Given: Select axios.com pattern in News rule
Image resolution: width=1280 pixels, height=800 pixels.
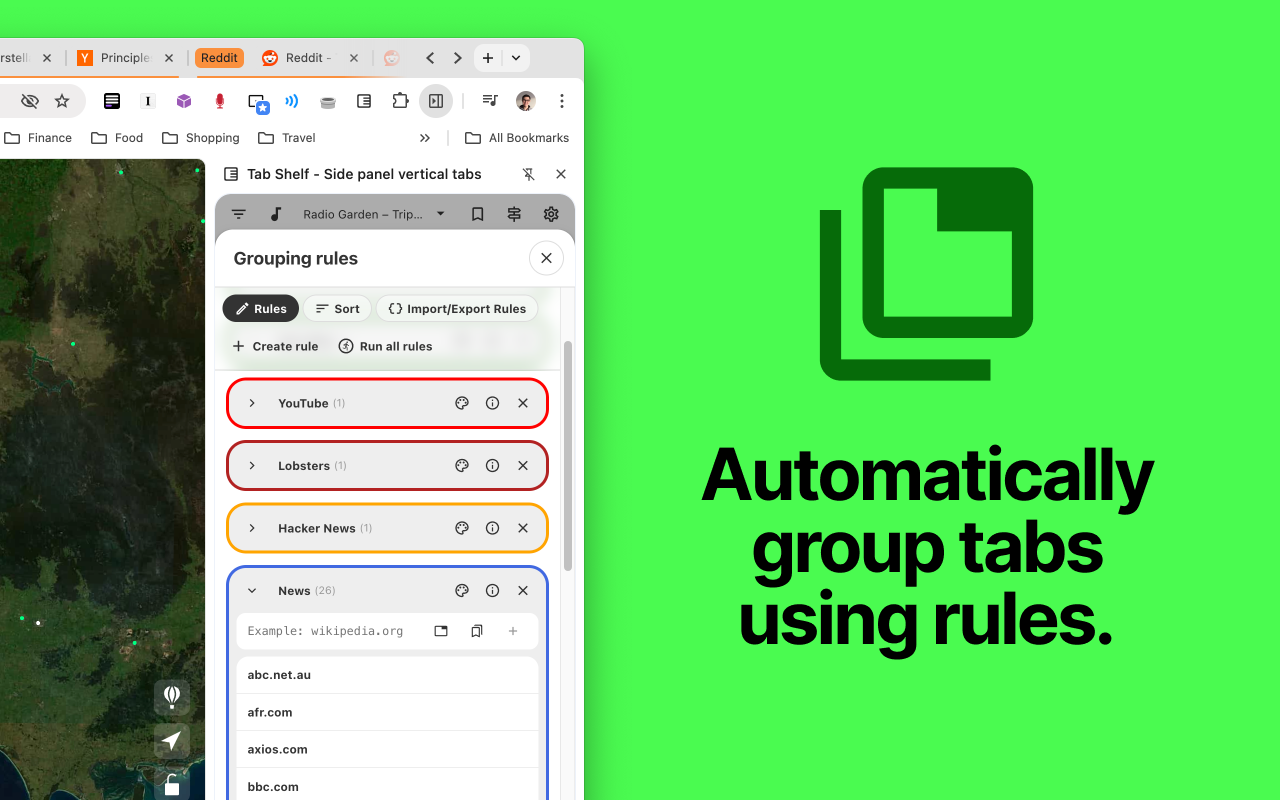Looking at the screenshot, I should pyautogui.click(x=387, y=749).
